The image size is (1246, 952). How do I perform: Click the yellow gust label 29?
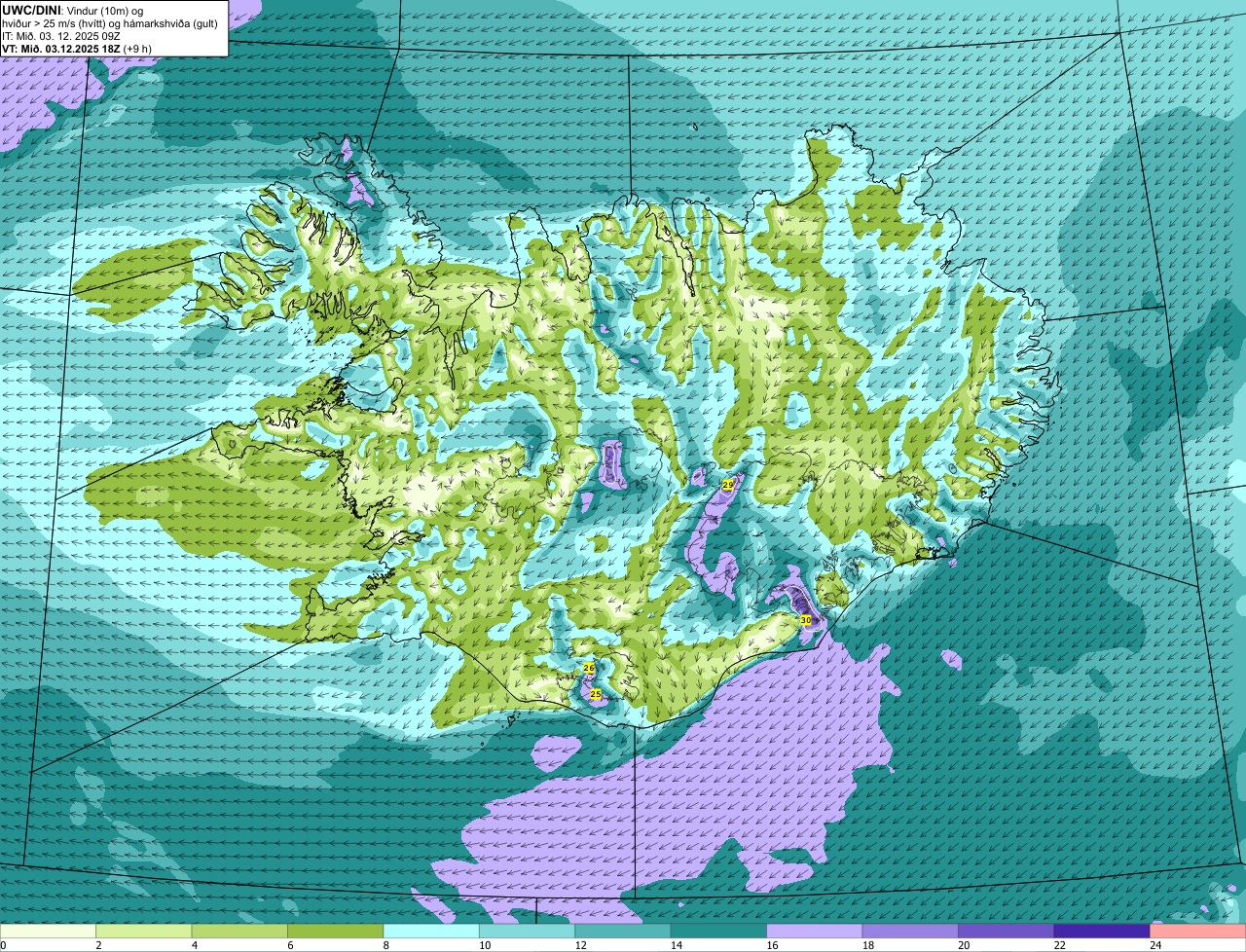tap(727, 484)
